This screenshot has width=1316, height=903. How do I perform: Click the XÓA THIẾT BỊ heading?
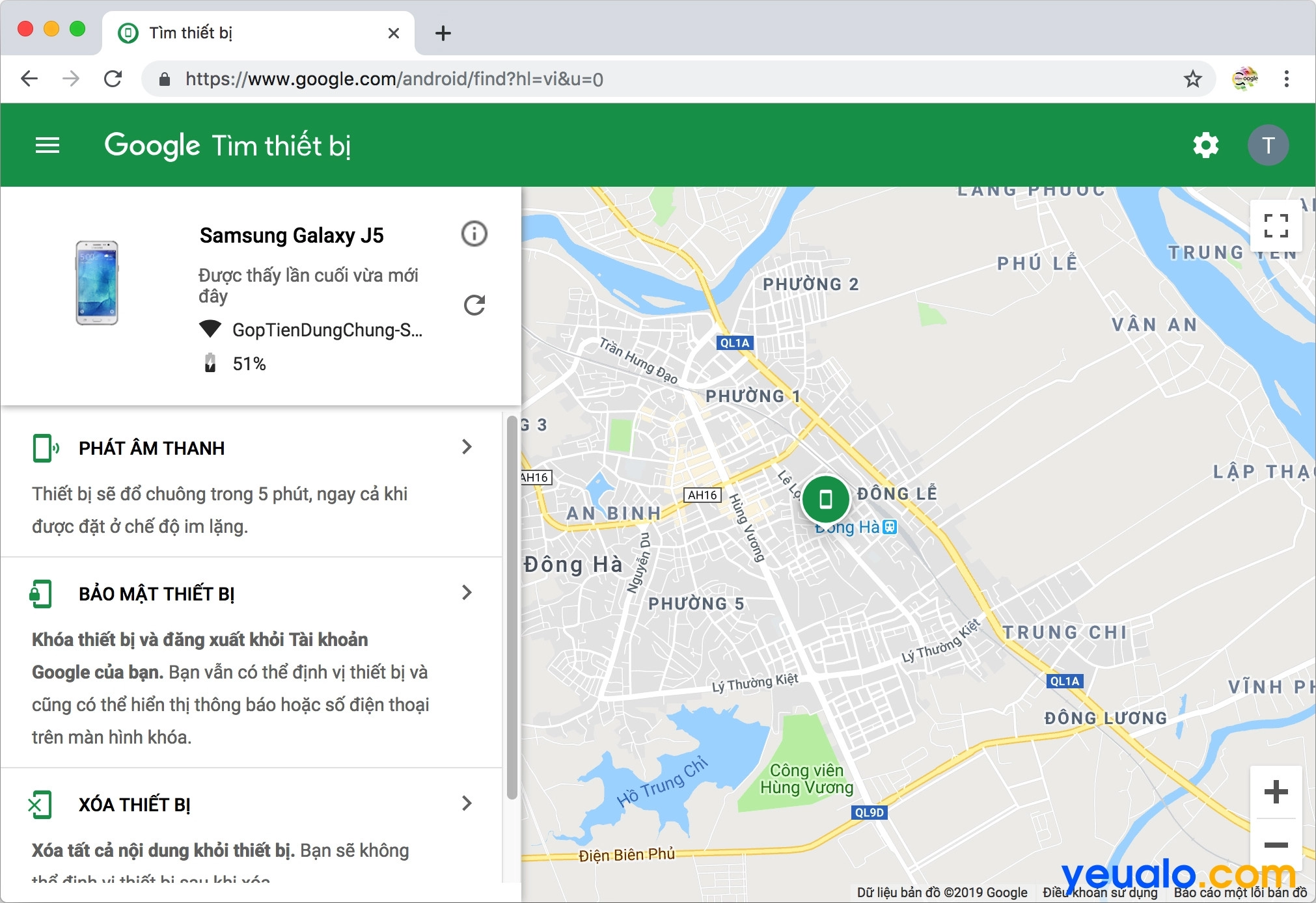tap(135, 805)
